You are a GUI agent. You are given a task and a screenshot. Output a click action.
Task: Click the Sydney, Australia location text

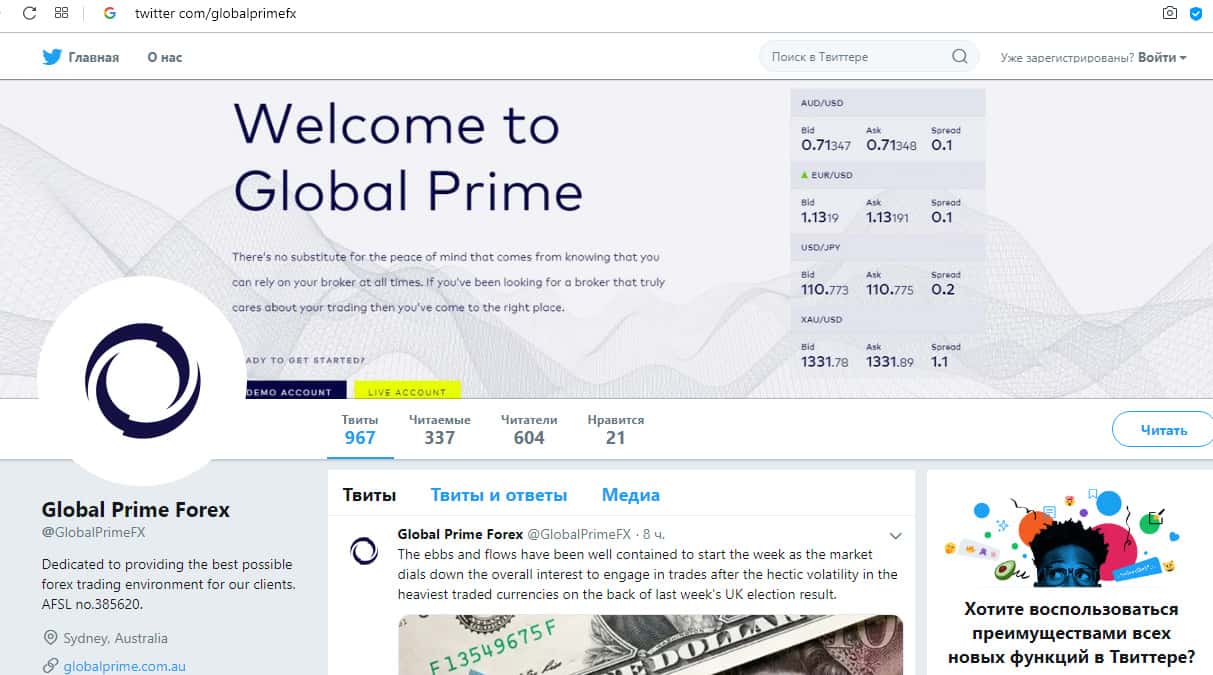[x=115, y=638]
